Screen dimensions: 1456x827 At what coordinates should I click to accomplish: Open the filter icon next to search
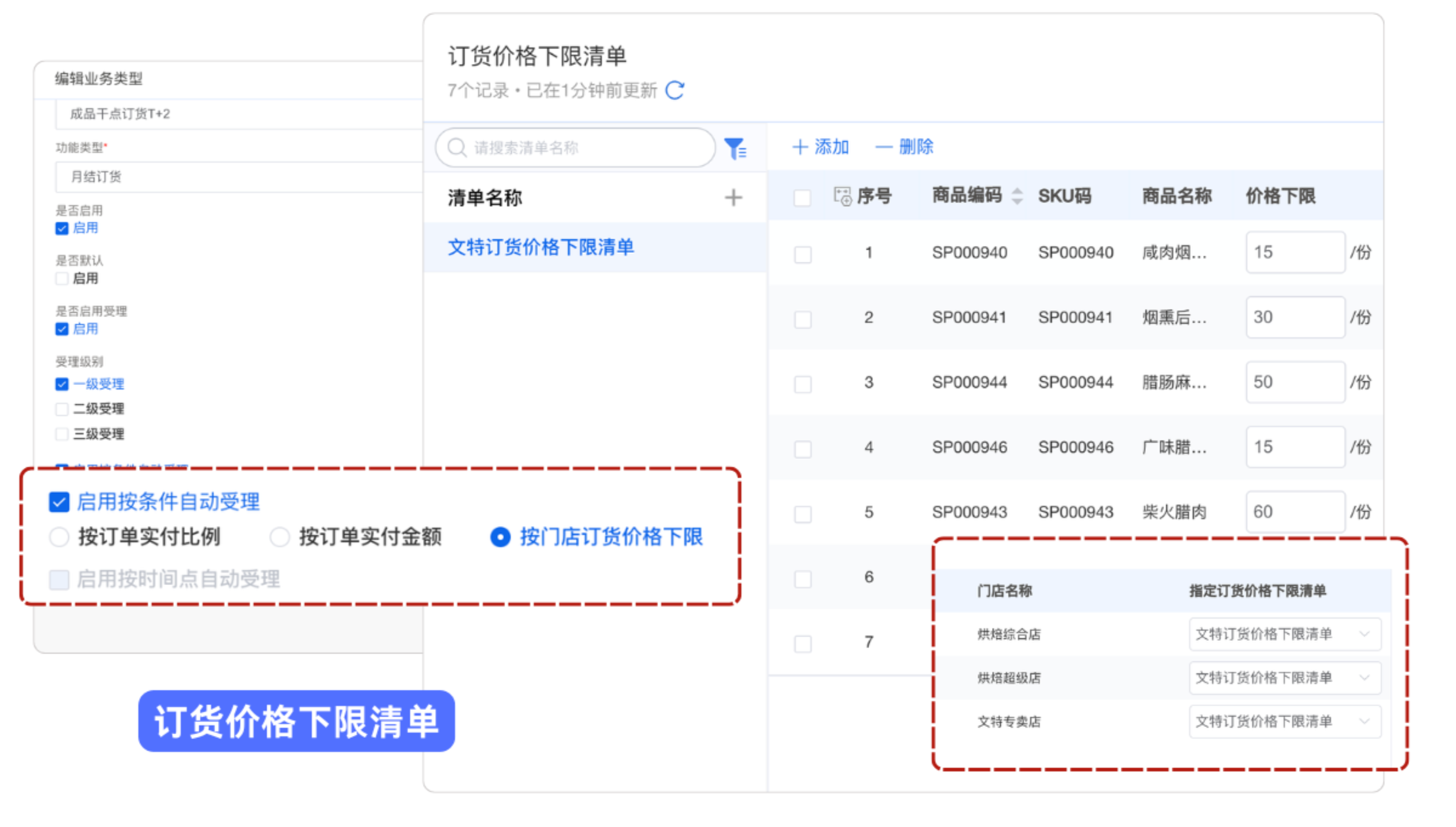[x=735, y=148]
